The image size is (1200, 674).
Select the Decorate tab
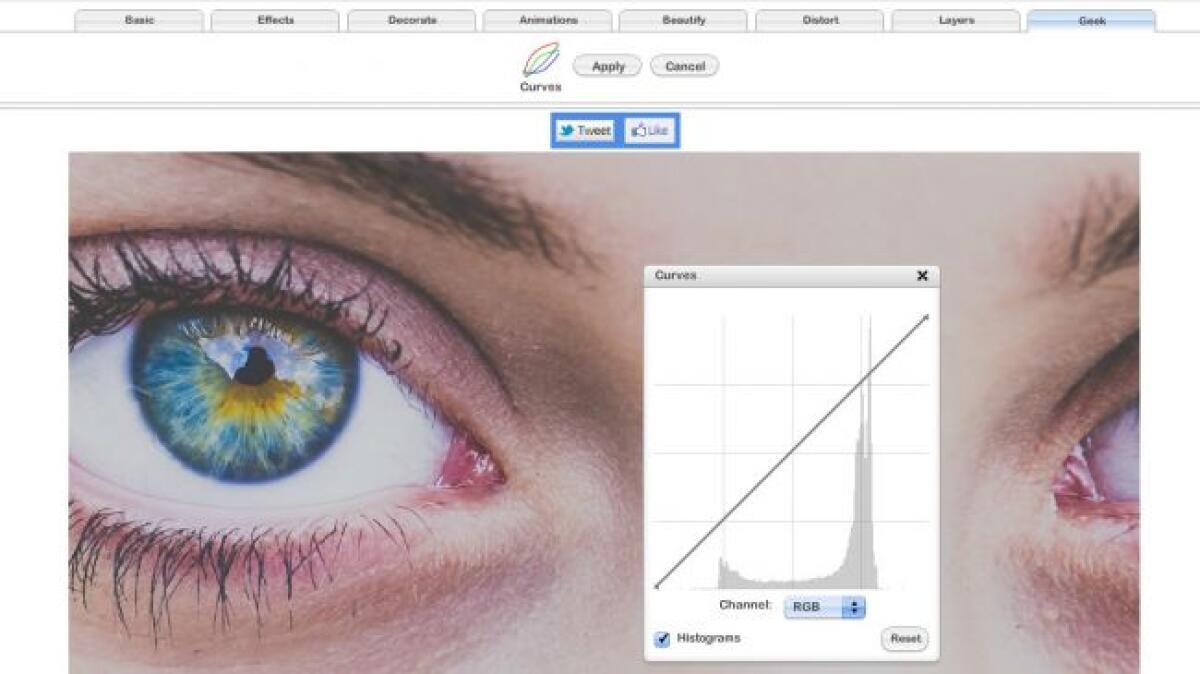click(x=413, y=19)
